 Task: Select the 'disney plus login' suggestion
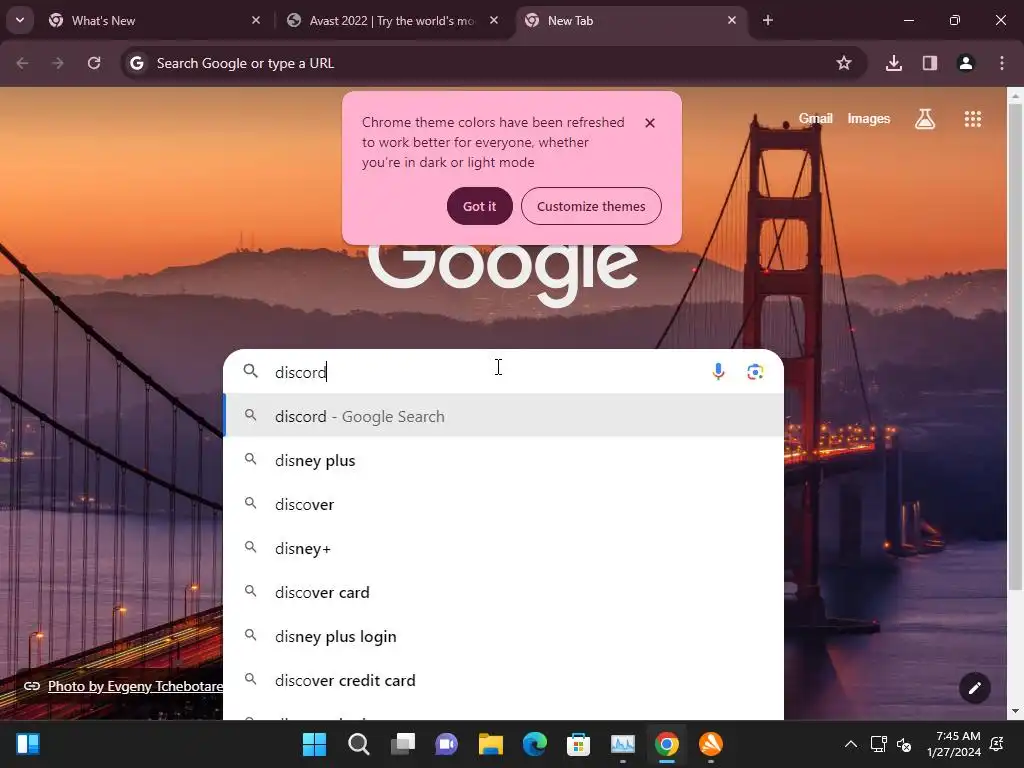(x=504, y=636)
